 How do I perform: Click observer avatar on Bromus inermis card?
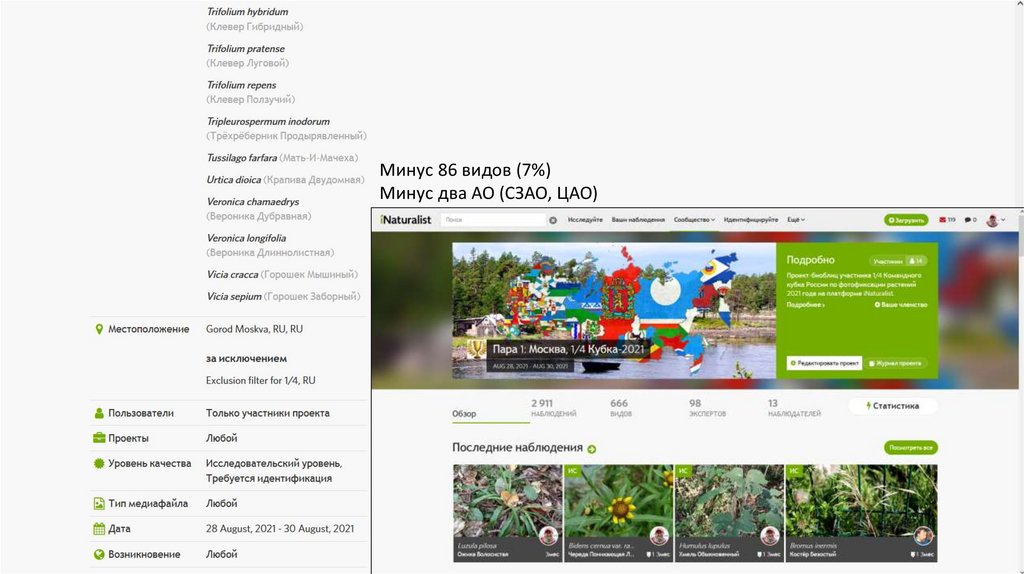pos(923,535)
